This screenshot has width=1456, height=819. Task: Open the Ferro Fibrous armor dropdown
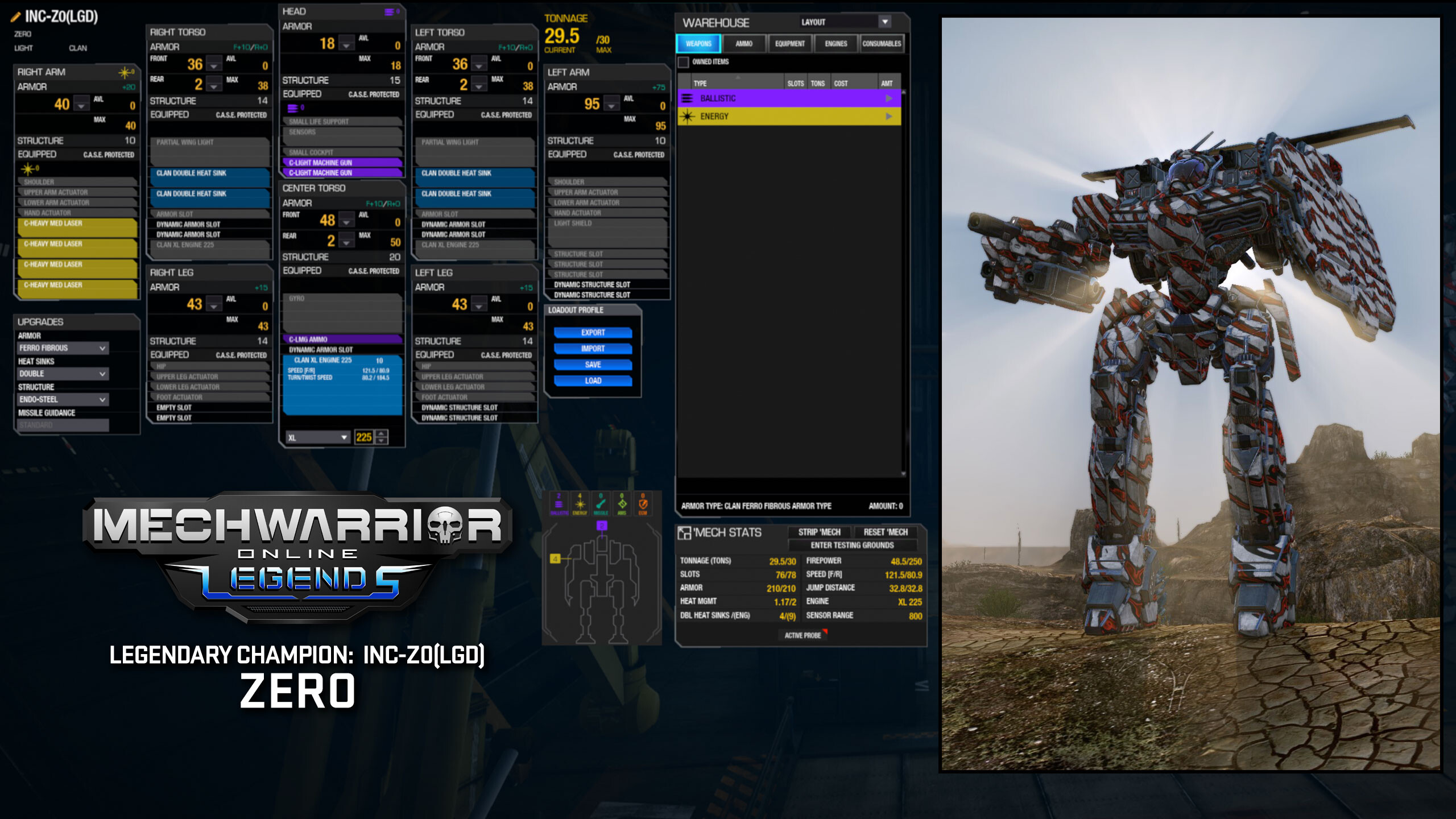(62, 348)
